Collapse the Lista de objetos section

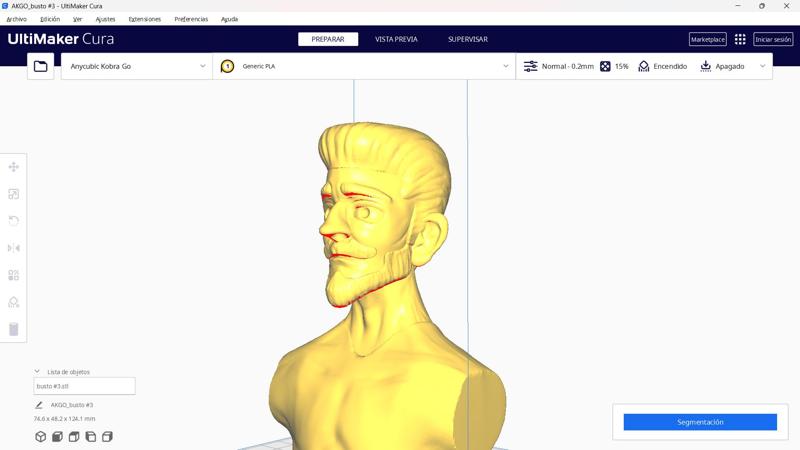point(37,371)
